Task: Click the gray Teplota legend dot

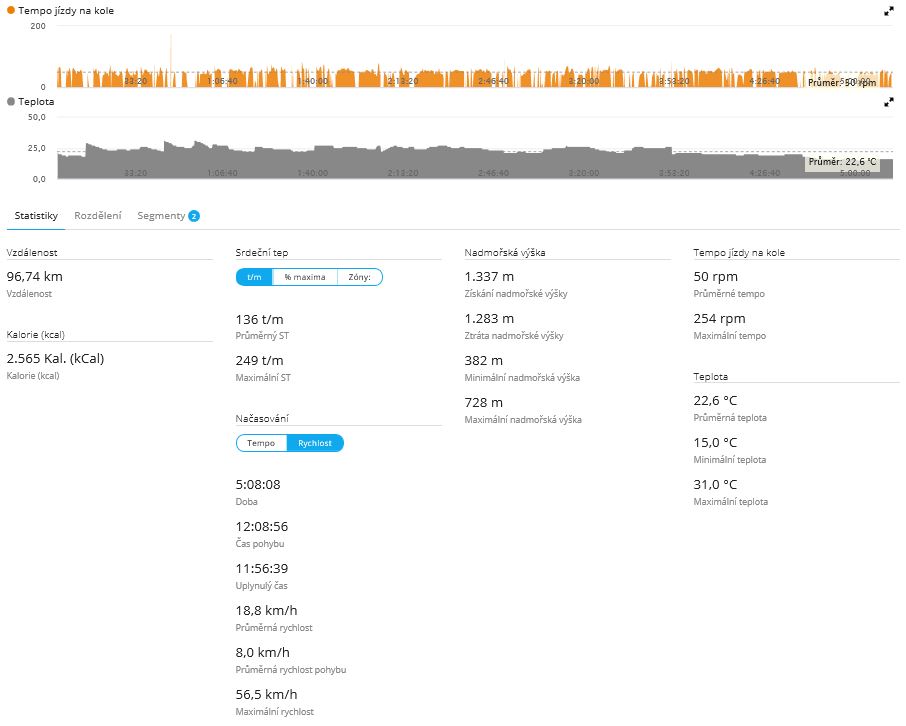Action: (11, 102)
